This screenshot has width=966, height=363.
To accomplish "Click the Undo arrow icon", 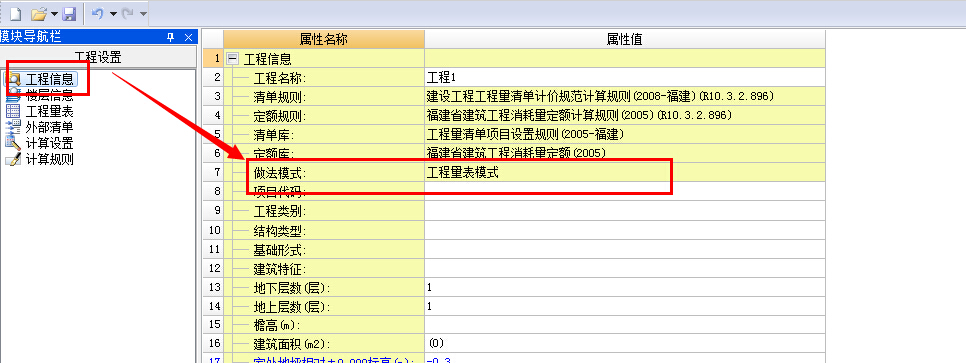I will pos(97,13).
